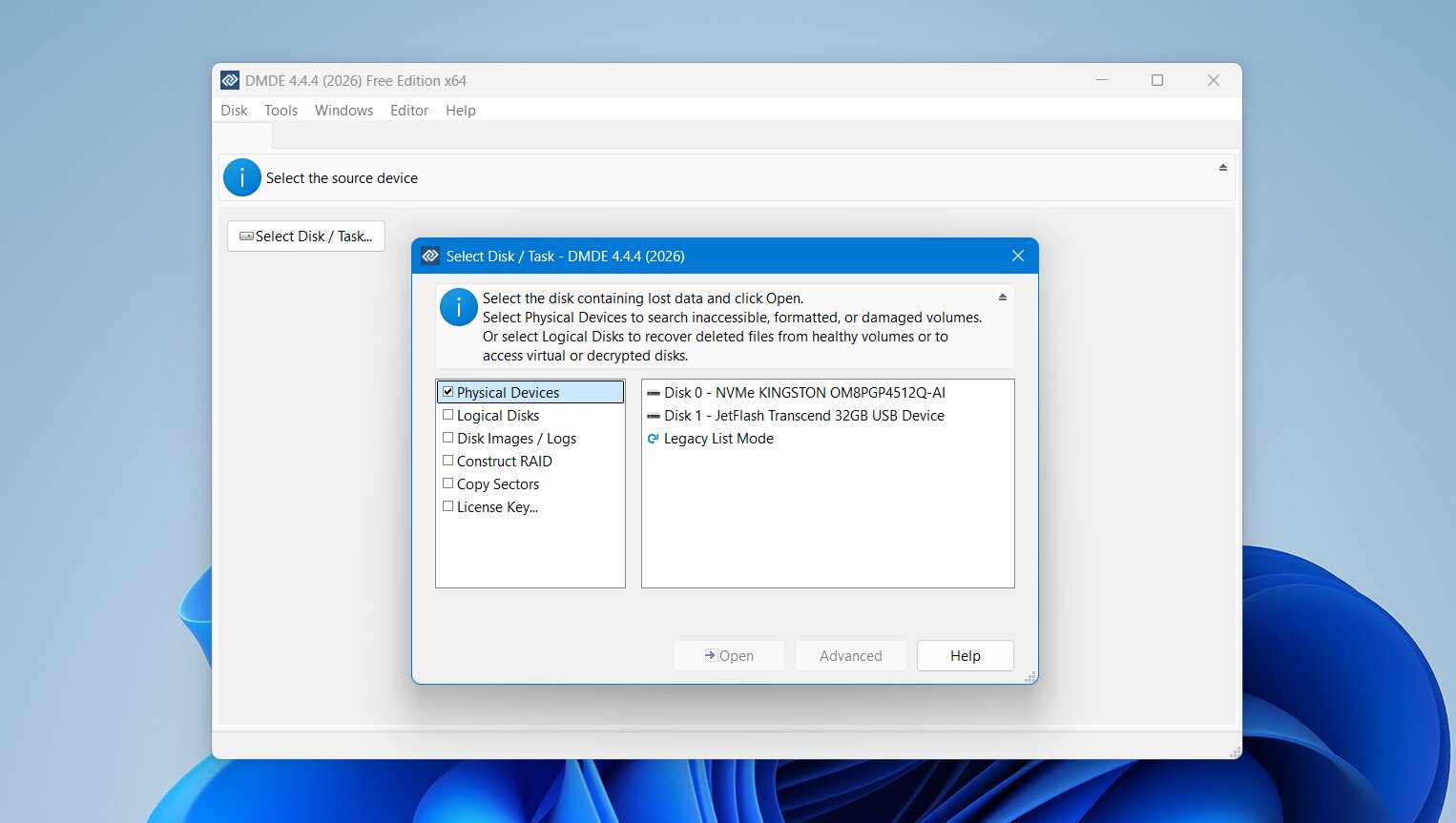The width and height of the screenshot is (1456, 823).
Task: Click the Select Disk / Task... button
Action: 306,237
